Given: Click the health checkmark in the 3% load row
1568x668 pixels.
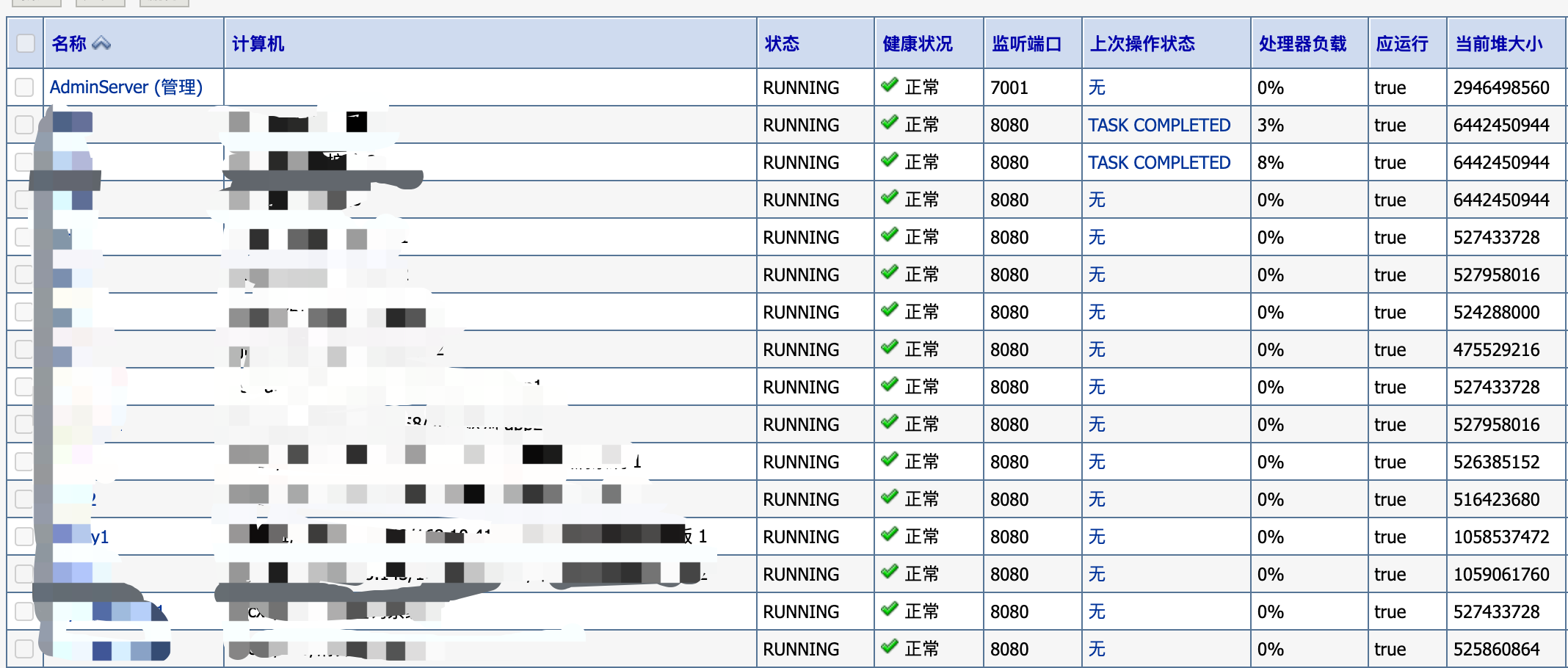Looking at the screenshot, I should 890,123.
